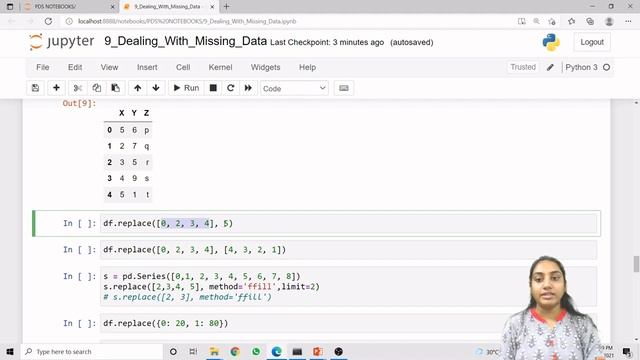
Task: Open the browser profile avatar
Action: tap(609, 21)
